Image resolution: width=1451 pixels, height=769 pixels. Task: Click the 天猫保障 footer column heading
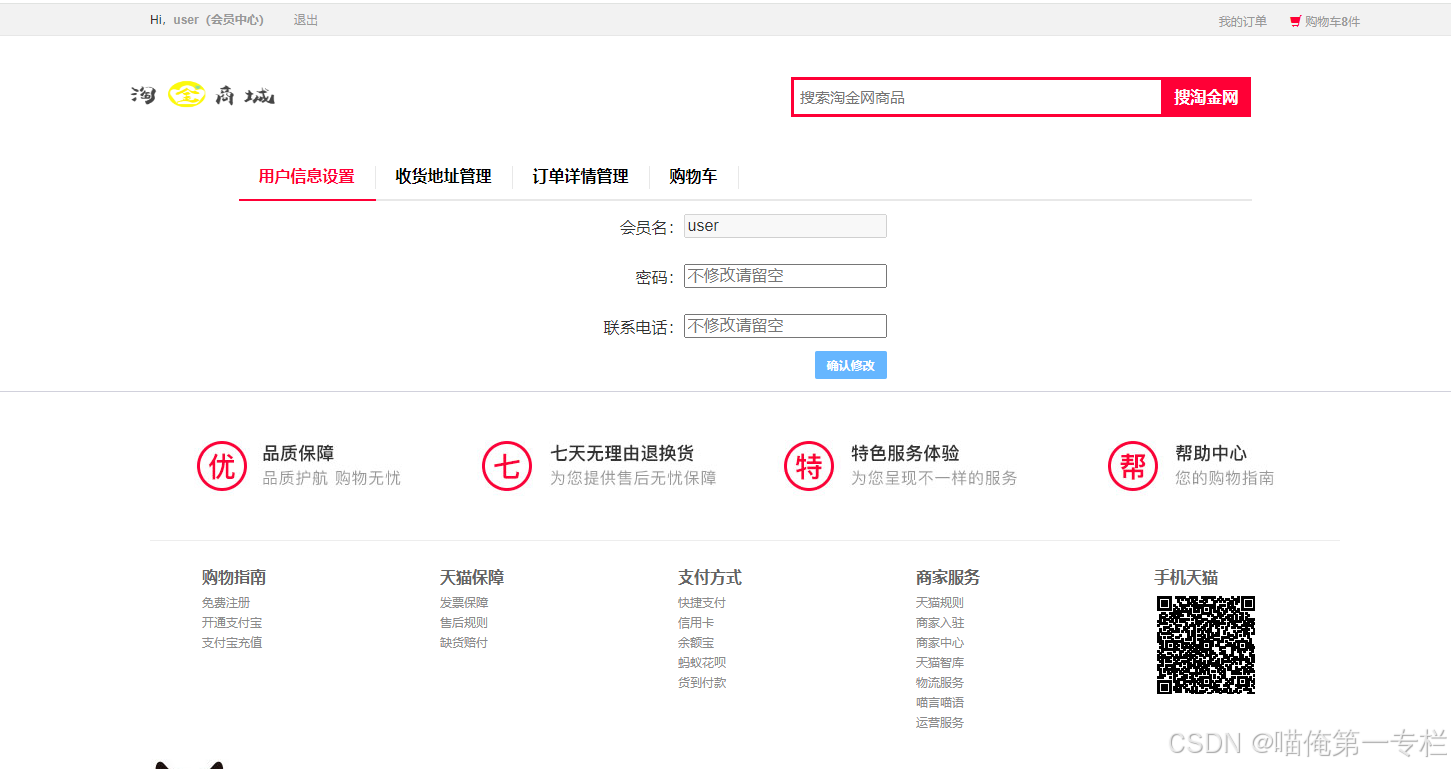(472, 578)
